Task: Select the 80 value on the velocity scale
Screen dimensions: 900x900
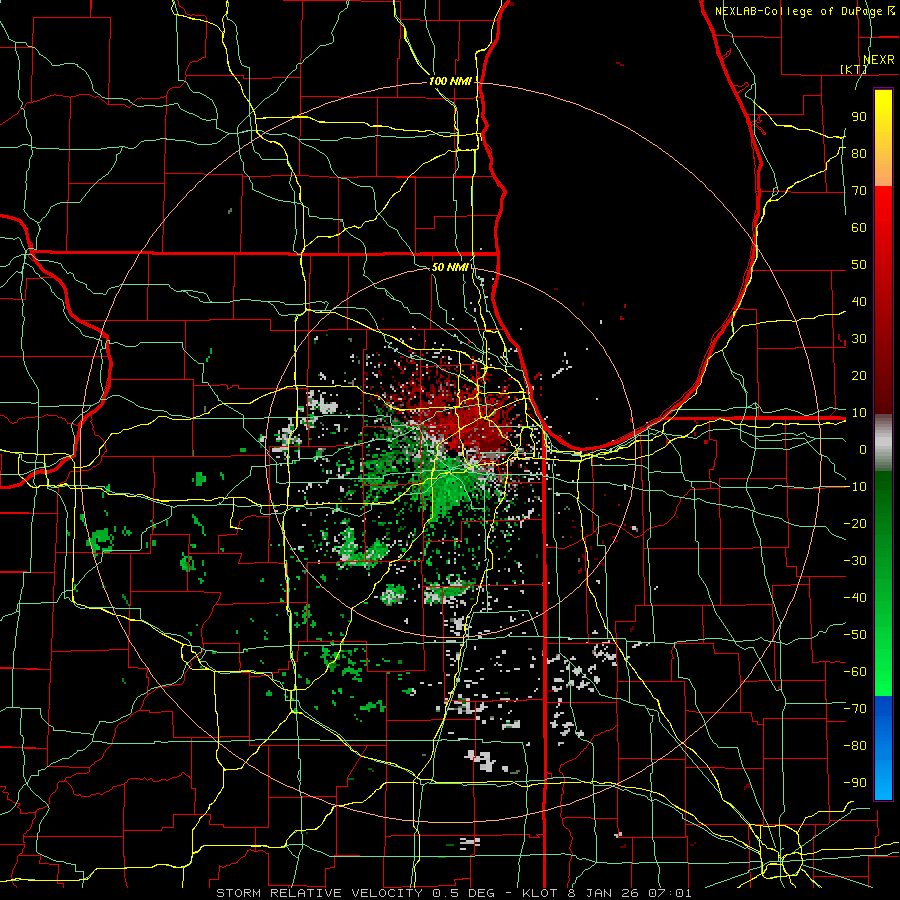Action: tap(859, 153)
